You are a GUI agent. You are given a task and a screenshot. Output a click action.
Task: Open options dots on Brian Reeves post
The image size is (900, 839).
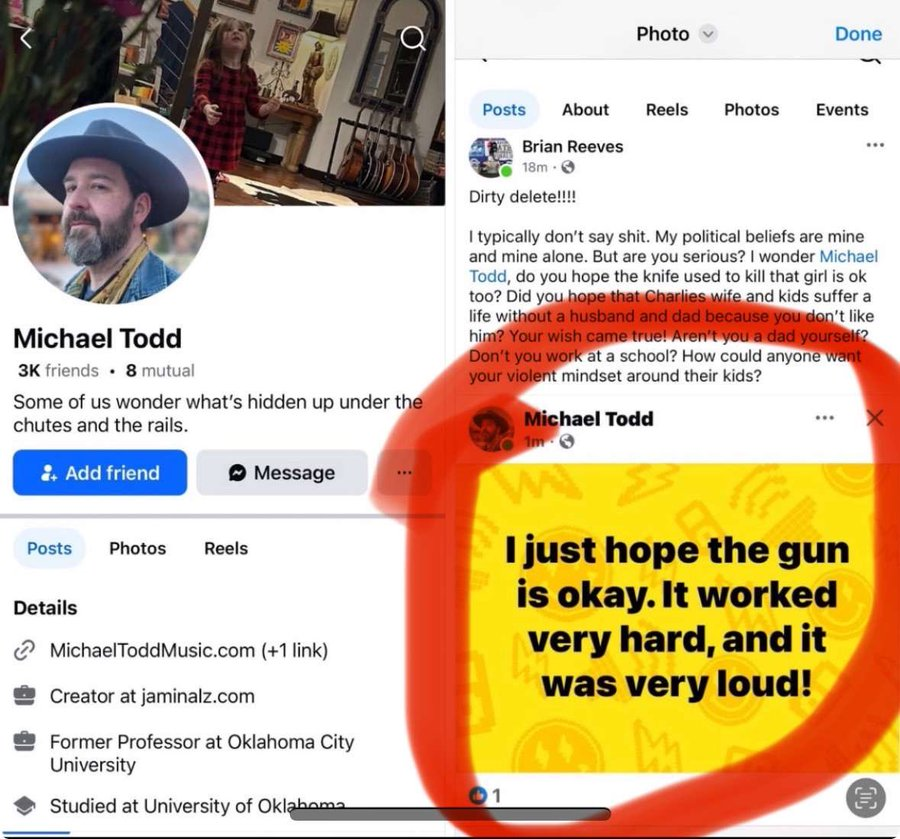(x=875, y=145)
